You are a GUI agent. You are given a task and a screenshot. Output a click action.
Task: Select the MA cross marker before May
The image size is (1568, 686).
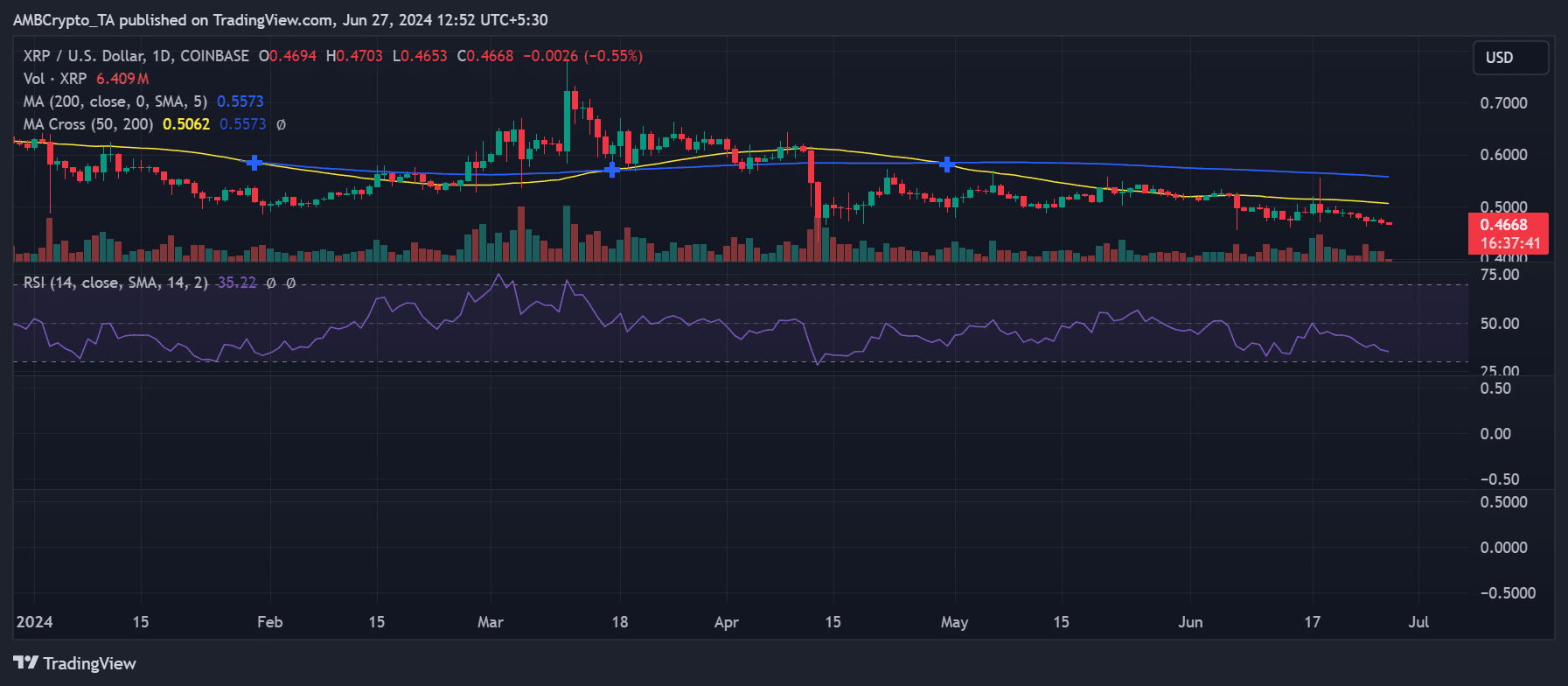click(946, 164)
